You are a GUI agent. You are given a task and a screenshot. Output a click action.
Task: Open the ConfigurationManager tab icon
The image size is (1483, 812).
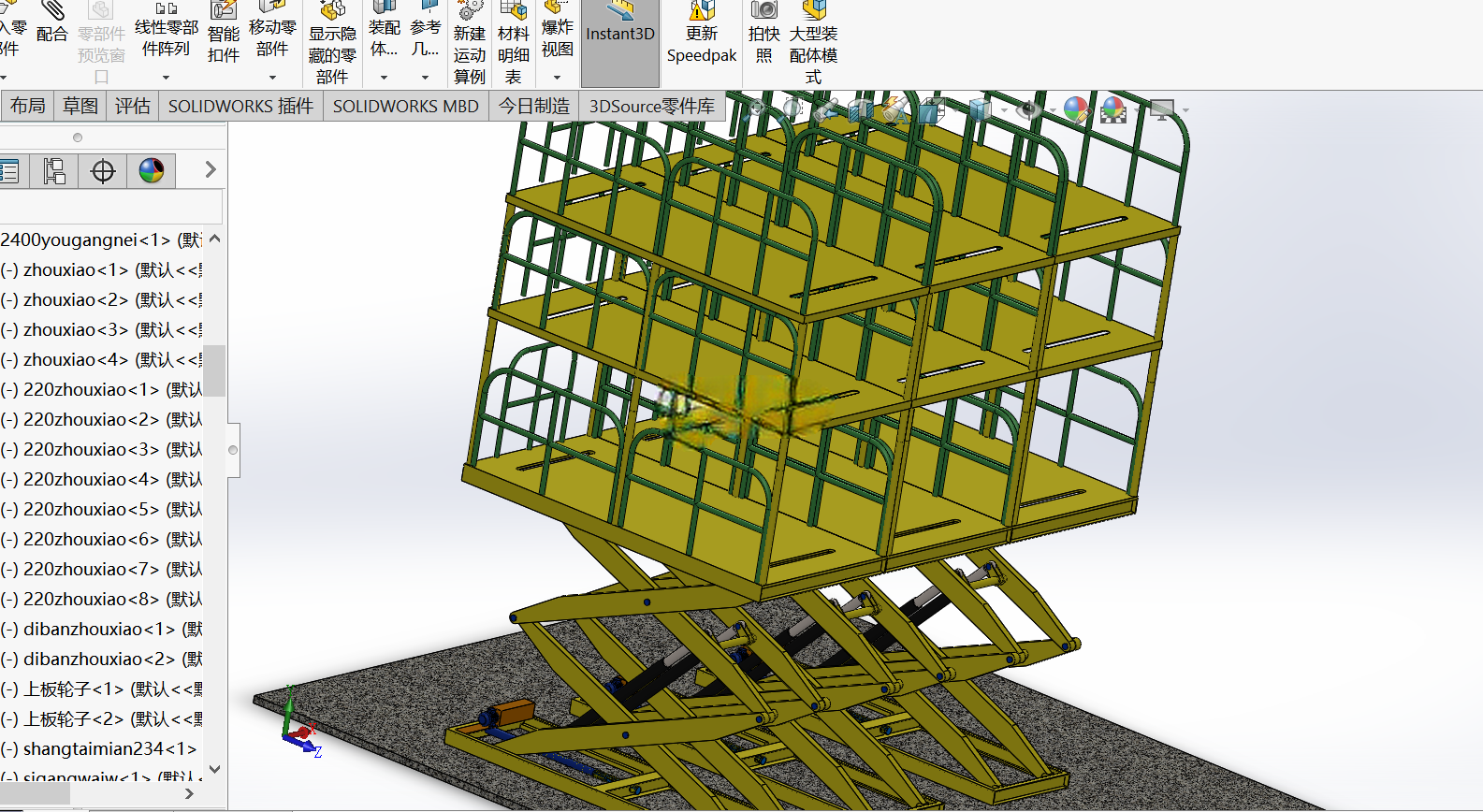(x=54, y=170)
